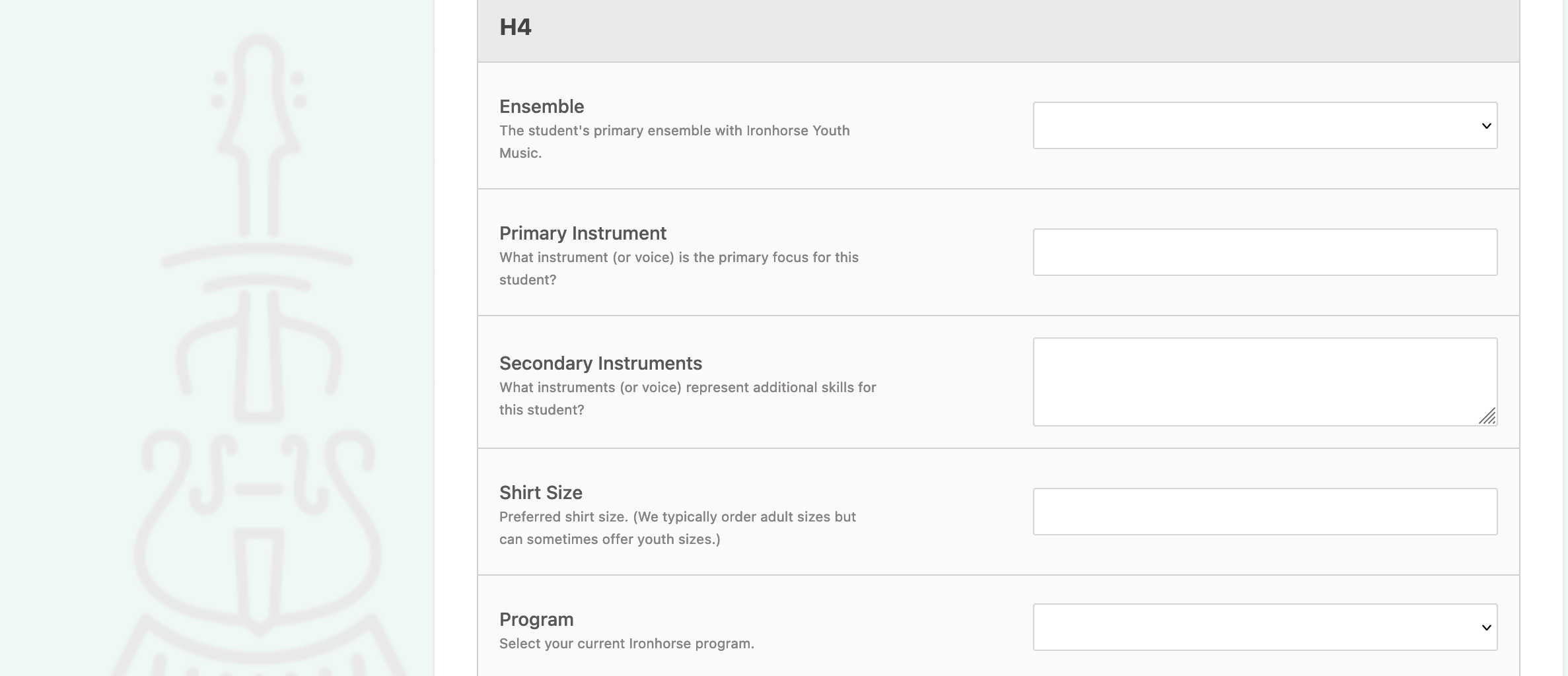Click the Program field label
The width and height of the screenshot is (1568, 676).
click(536, 619)
